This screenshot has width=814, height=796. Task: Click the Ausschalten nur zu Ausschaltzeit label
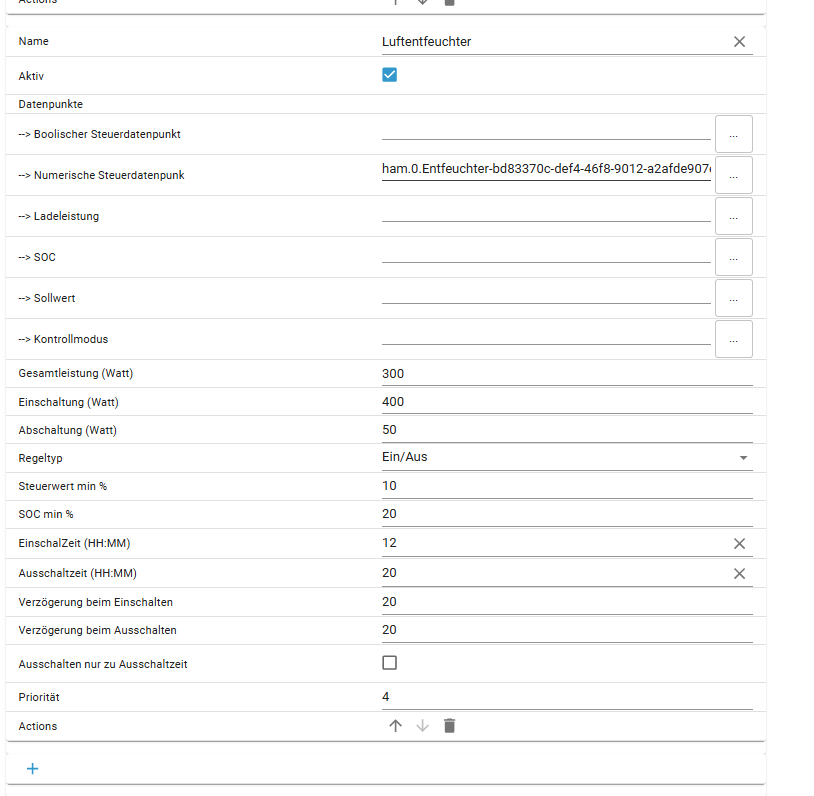103,664
